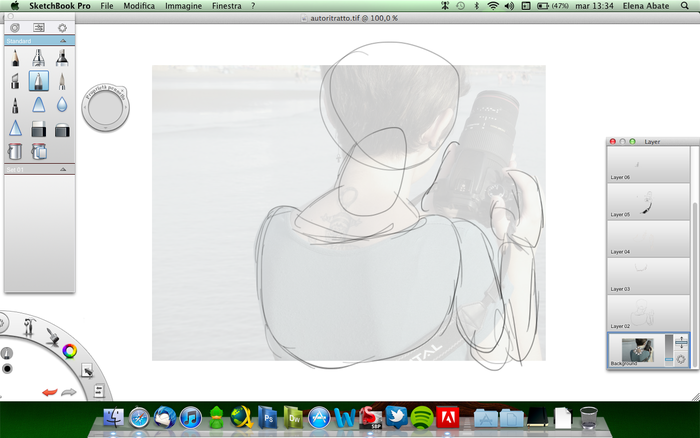Open the Brush properties puck
This screenshot has height=438, width=700.
pyautogui.click(x=105, y=108)
